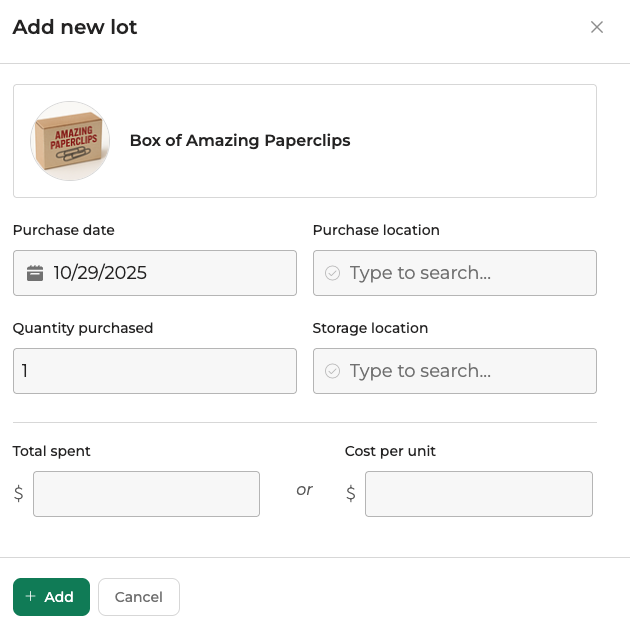
Task: Close the Add new lot dialog
Action: coord(597,27)
